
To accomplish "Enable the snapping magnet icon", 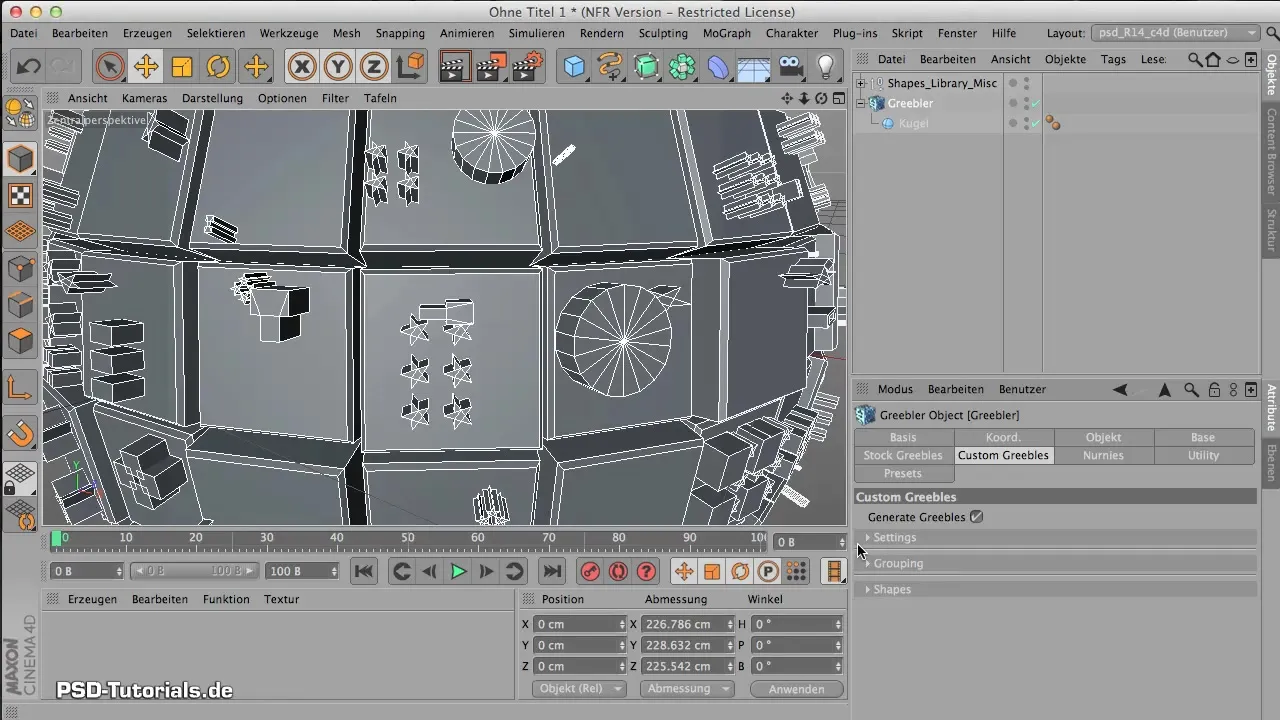I will 21,433.
